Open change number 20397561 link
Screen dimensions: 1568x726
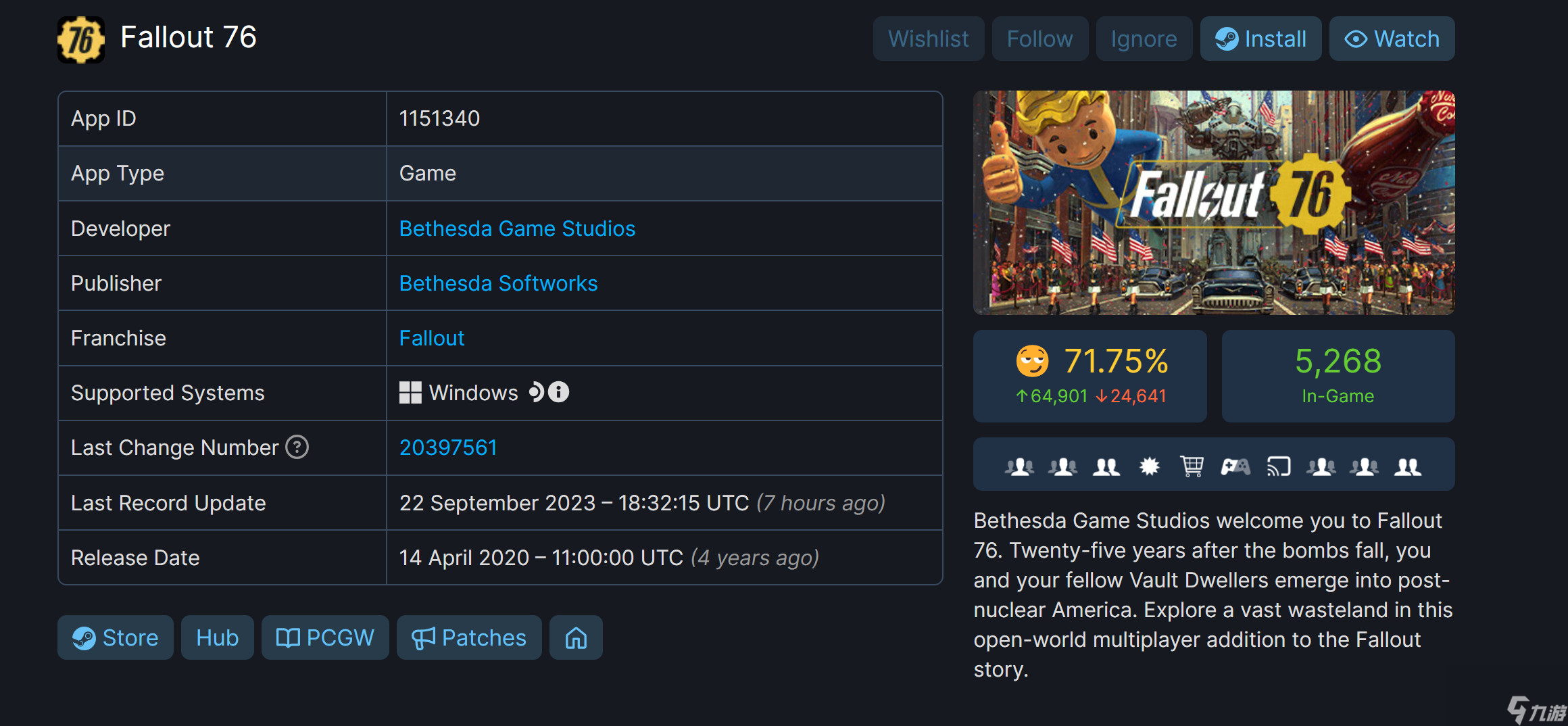448,447
